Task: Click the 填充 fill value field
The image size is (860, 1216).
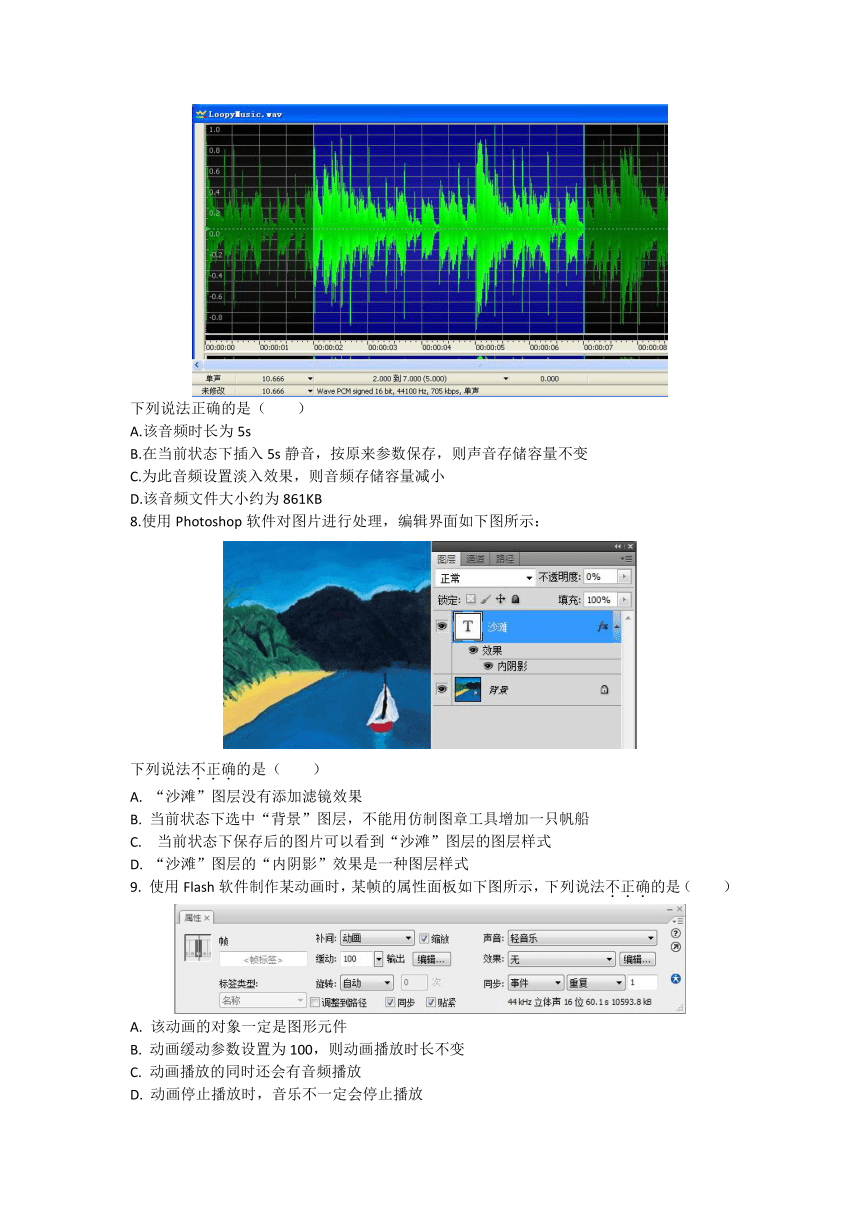Action: point(600,600)
